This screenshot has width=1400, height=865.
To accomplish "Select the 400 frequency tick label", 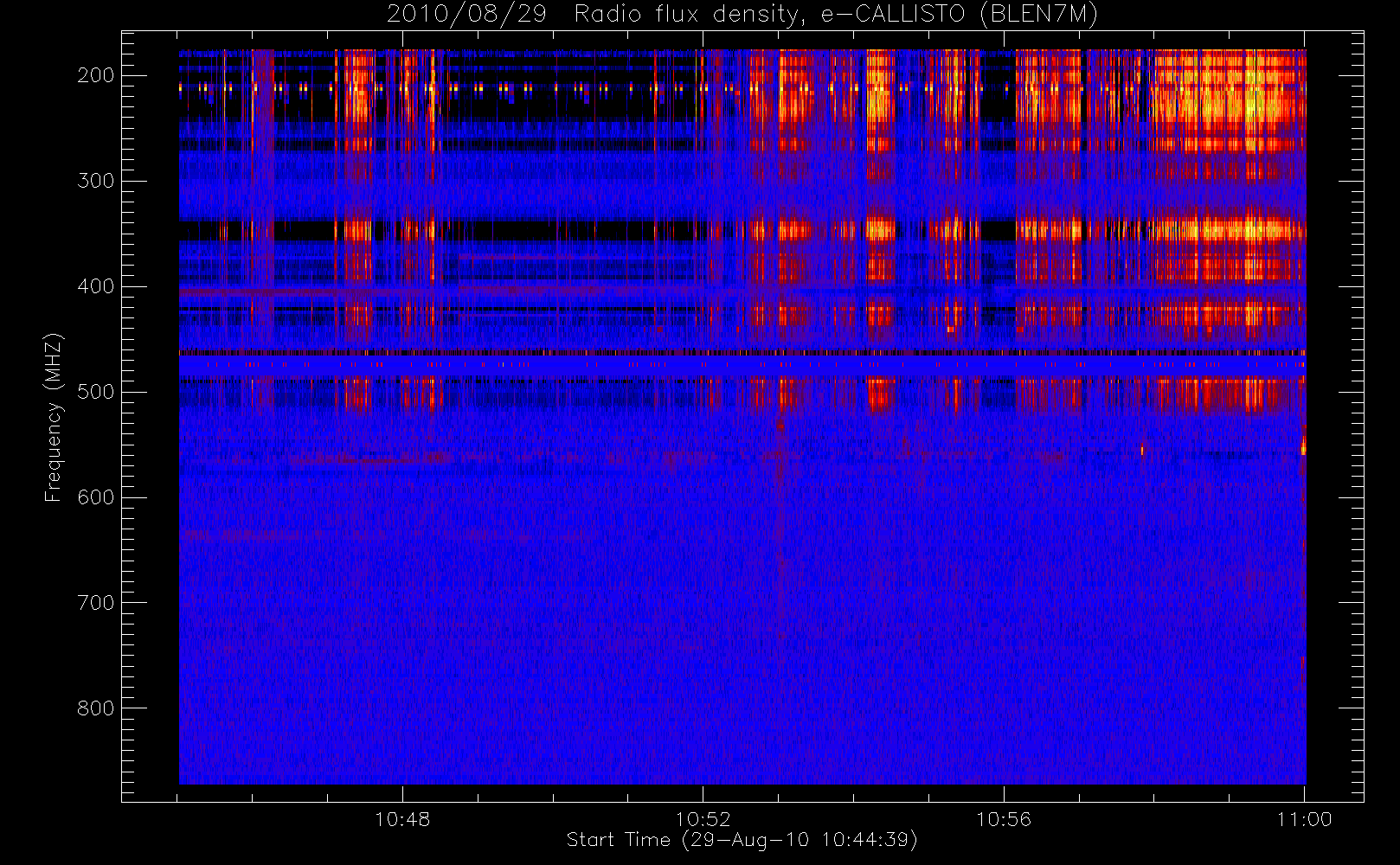I will click(x=95, y=286).
